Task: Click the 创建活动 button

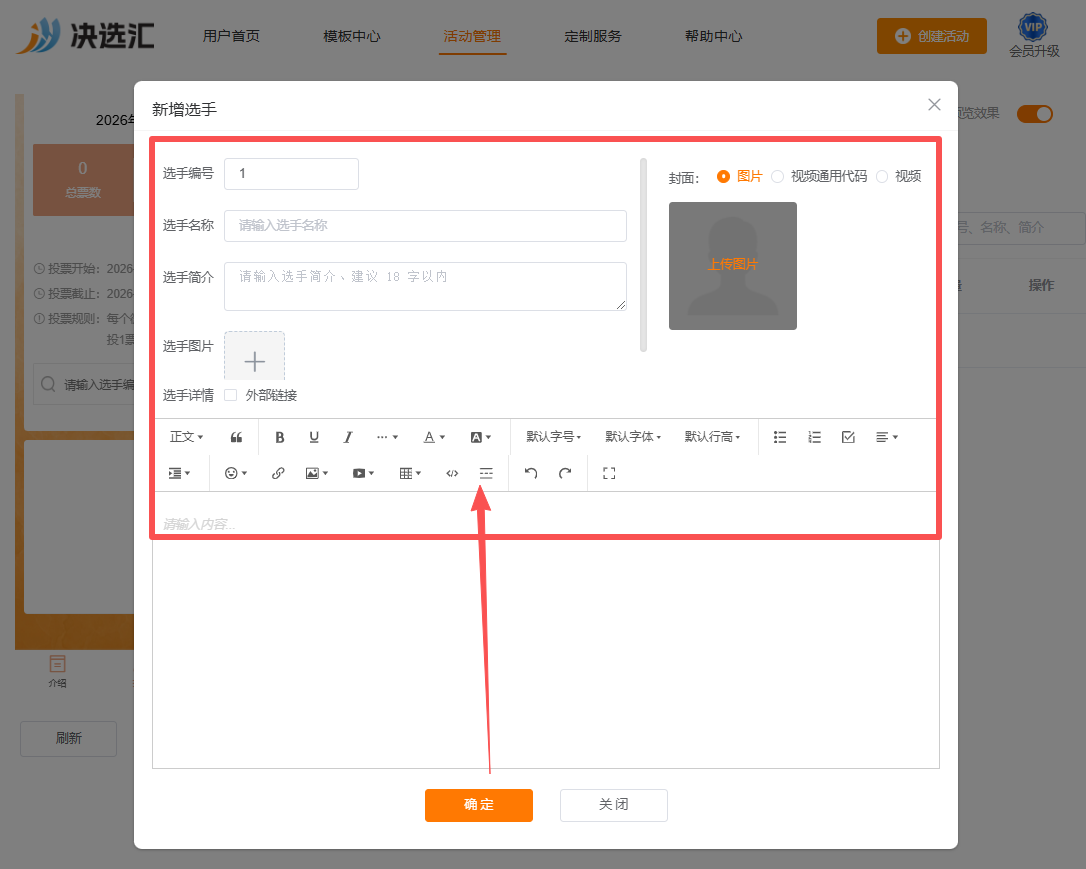Action: [x=932, y=36]
